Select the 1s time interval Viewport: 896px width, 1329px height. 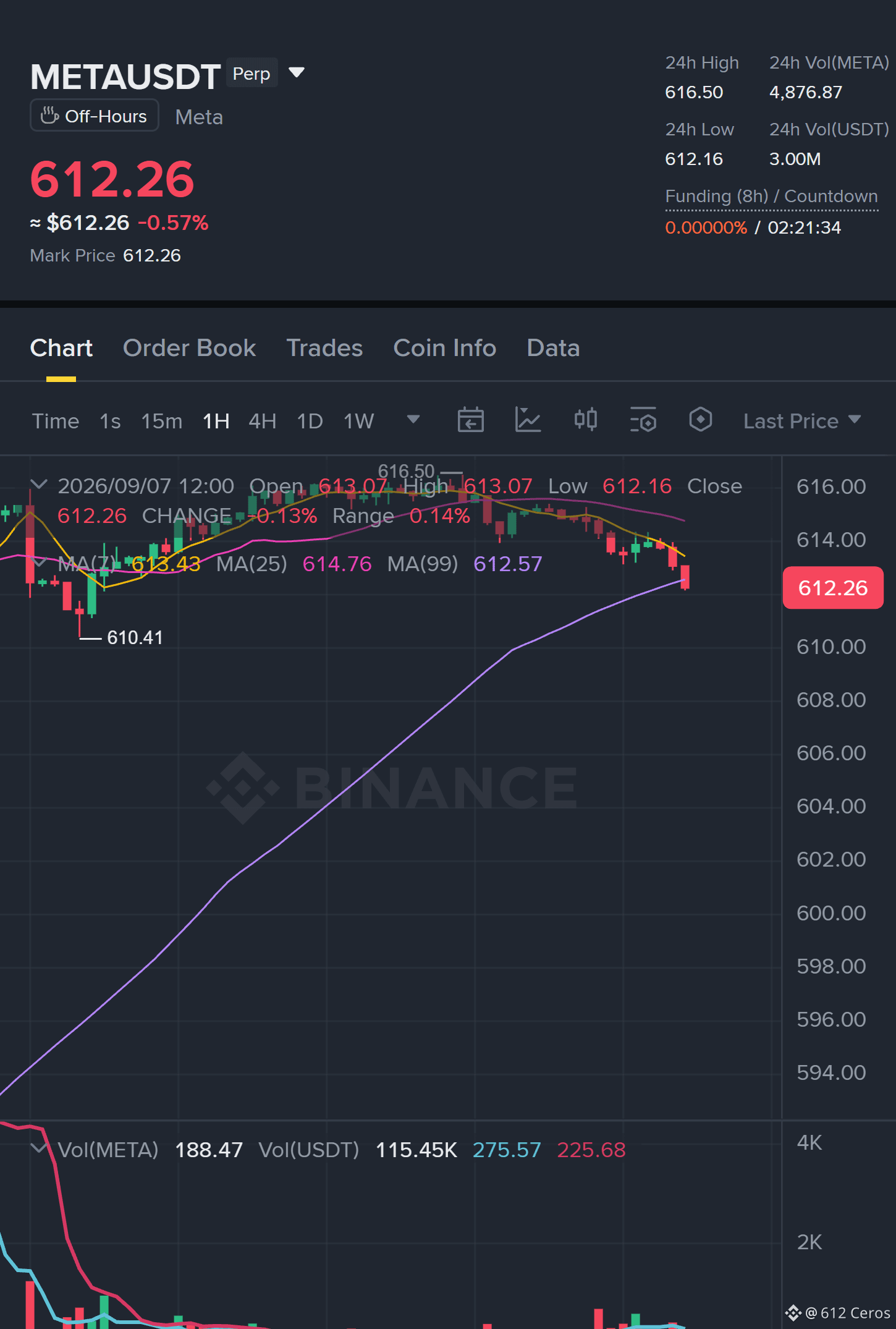click(110, 422)
